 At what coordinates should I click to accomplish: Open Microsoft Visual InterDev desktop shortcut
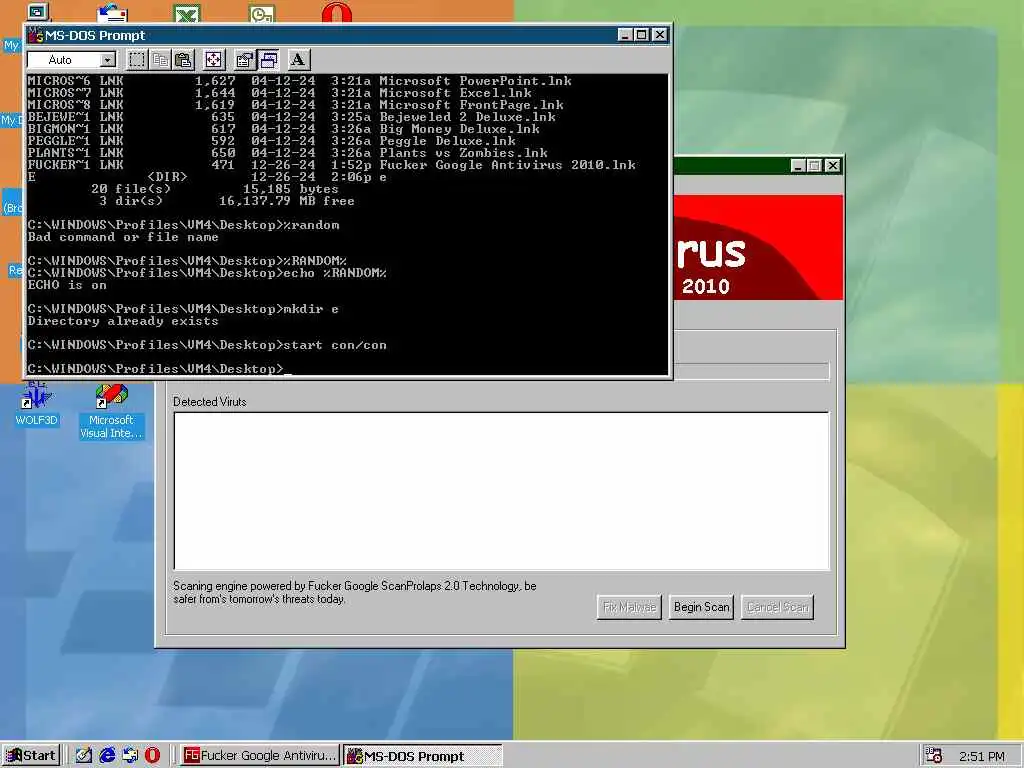coord(111,411)
